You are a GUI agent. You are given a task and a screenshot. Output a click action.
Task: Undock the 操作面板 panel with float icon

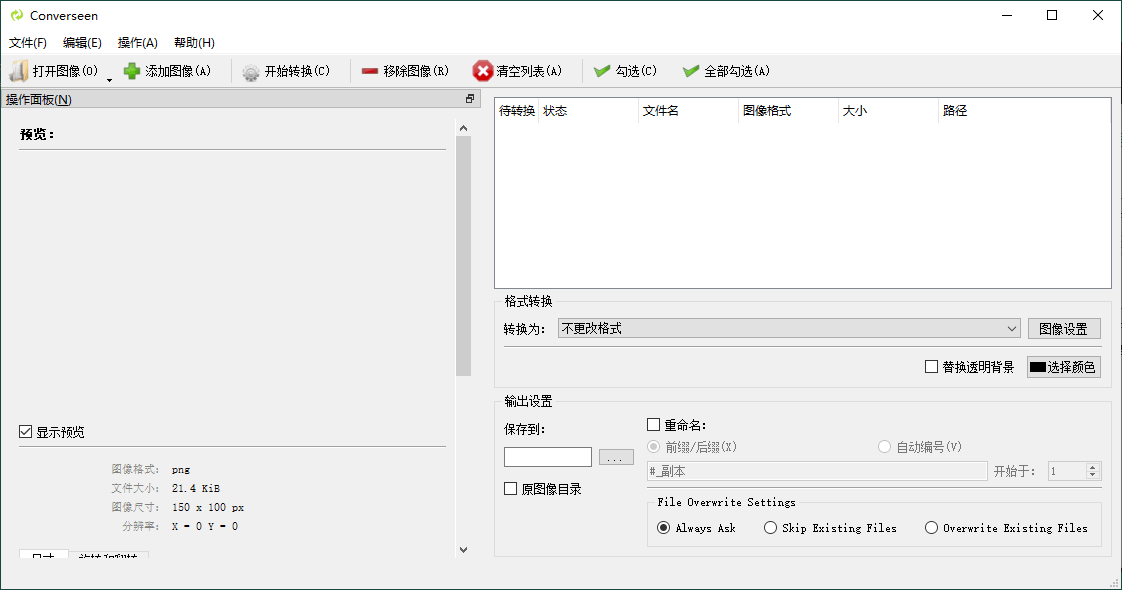pyautogui.click(x=469, y=99)
